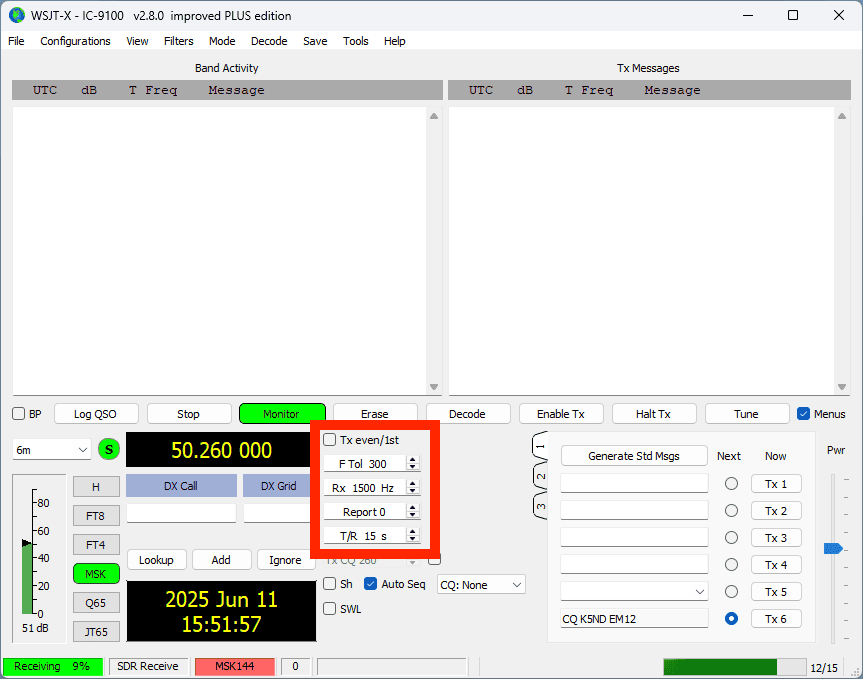Viewport: 863px width, 679px height.
Task: Select the Q65 mode button
Action: (95, 603)
